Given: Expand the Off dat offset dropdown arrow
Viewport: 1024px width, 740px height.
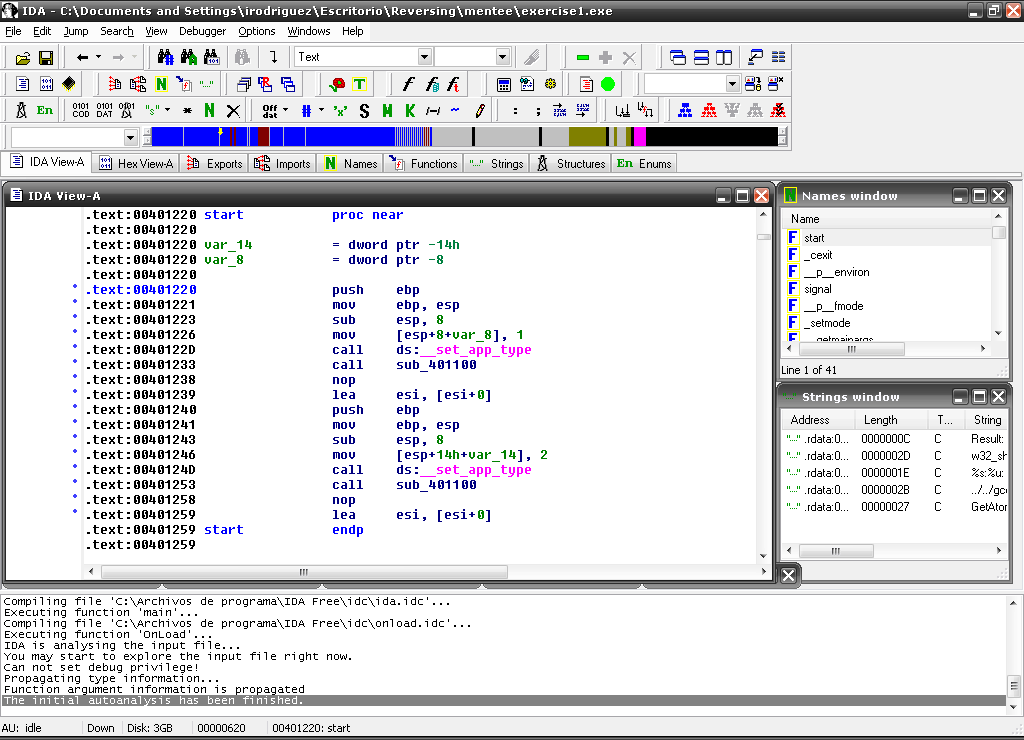Looking at the screenshot, I should tap(286, 110).
